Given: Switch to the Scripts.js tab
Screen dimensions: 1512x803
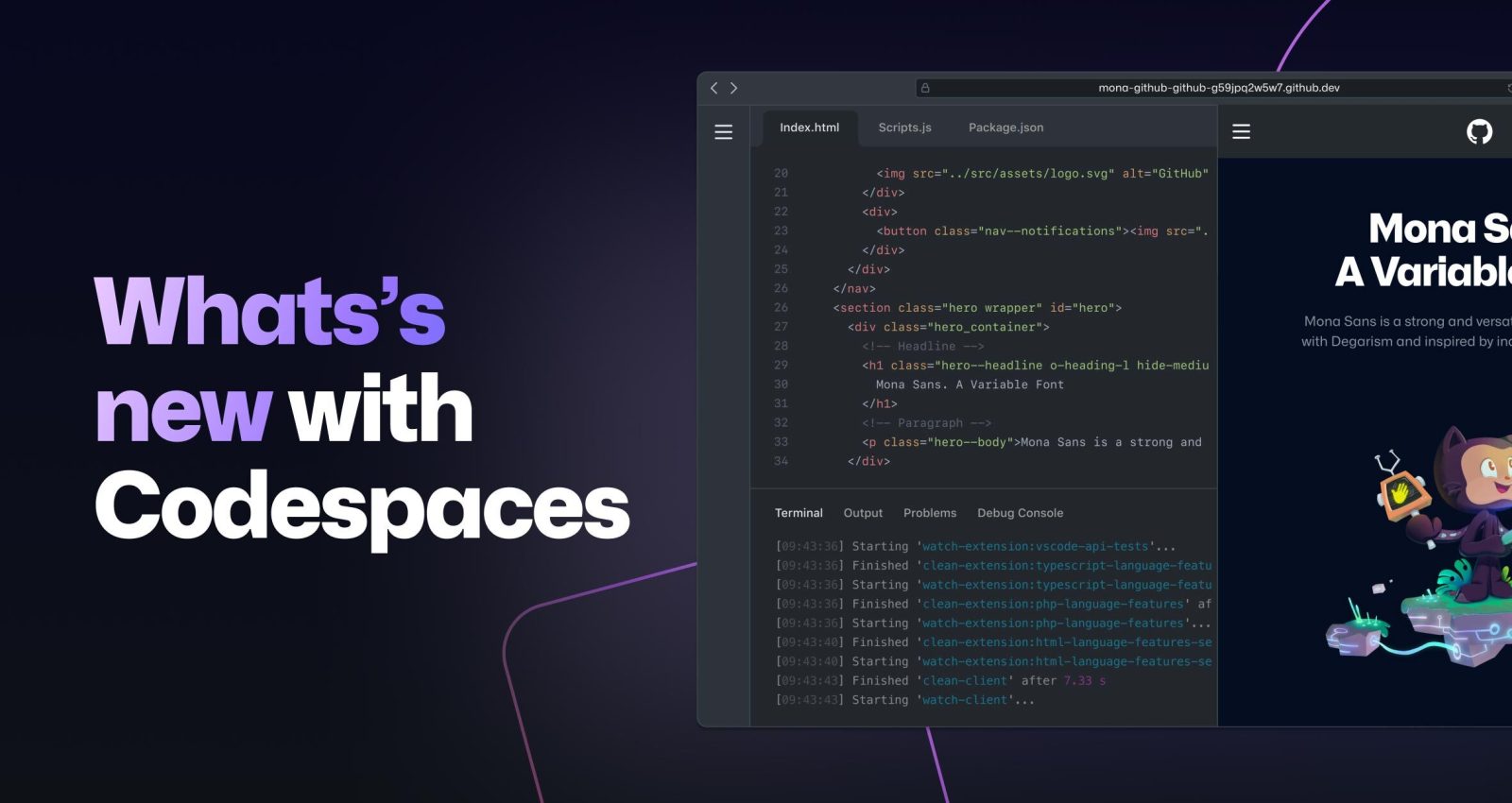Looking at the screenshot, I should point(904,128).
